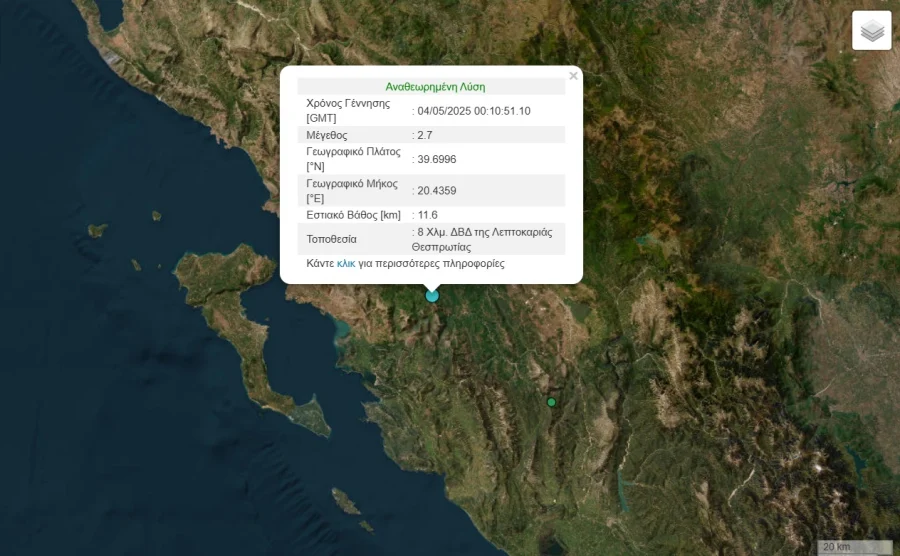Click the 'Χρόνος Γέννησης [GMT]' label
Viewport: 900px width, 556px height.
pyautogui.click(x=338, y=111)
